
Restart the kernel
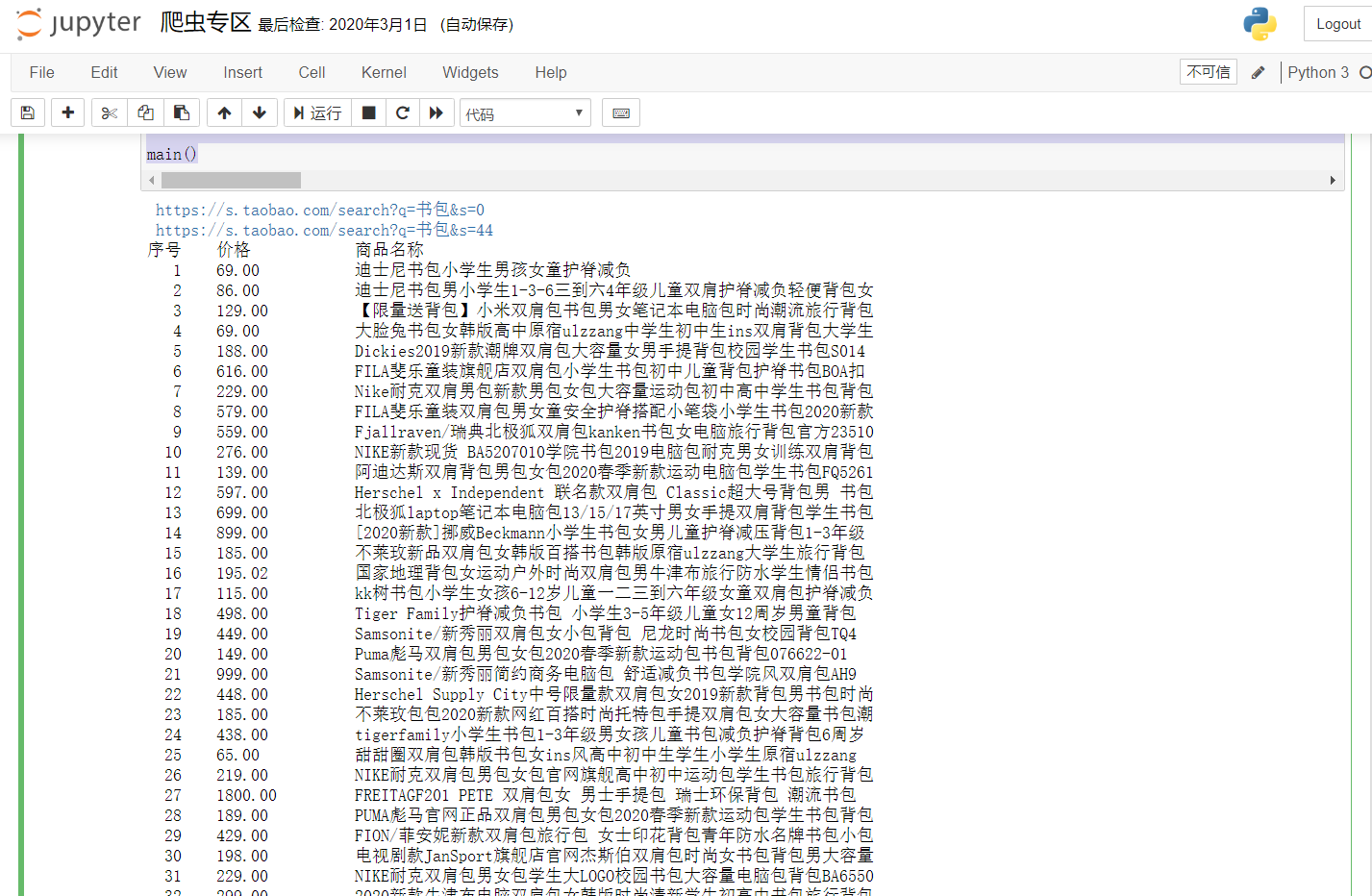pyautogui.click(x=403, y=112)
